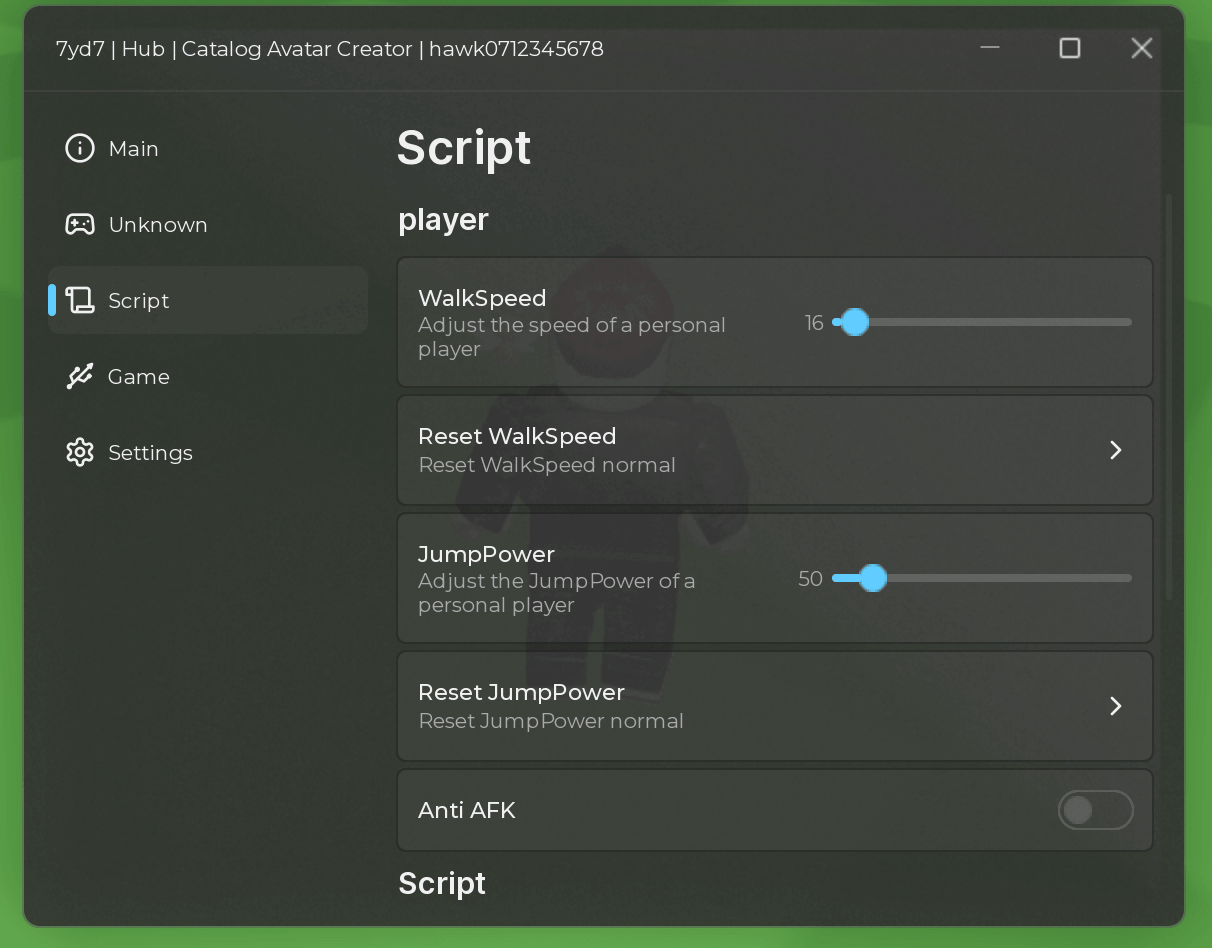
Task: Click the WalkSpeed value 16
Action: [814, 323]
